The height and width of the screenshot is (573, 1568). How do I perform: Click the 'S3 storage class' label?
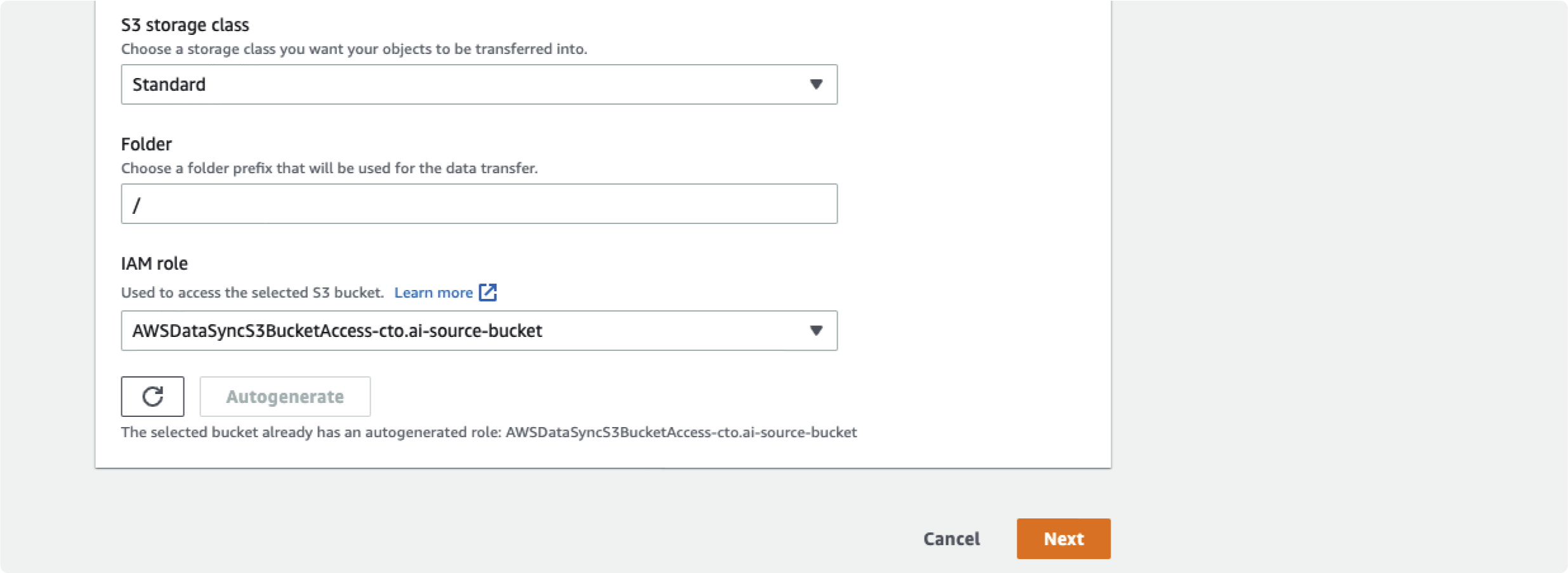[x=185, y=25]
